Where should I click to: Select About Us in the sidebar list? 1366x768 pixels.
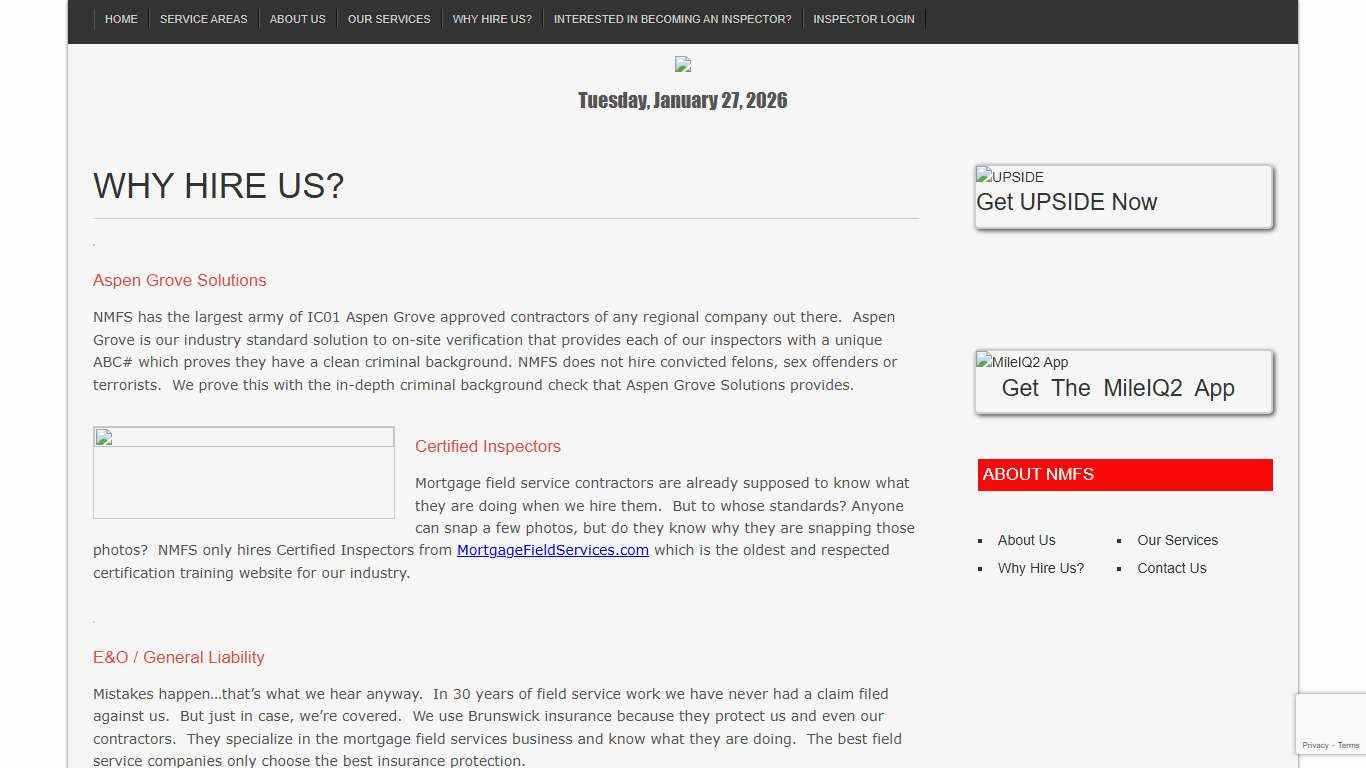(x=1026, y=540)
